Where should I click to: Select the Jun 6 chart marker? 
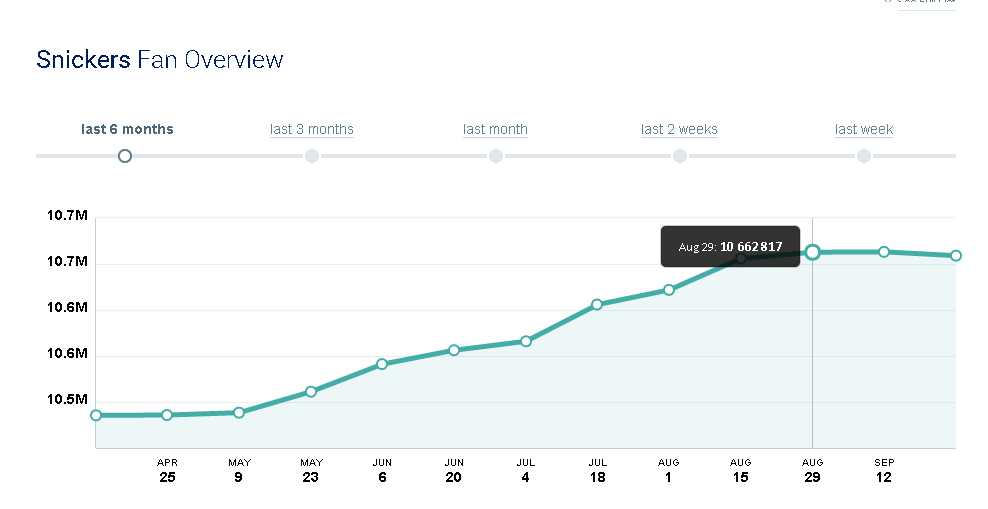(x=382, y=364)
